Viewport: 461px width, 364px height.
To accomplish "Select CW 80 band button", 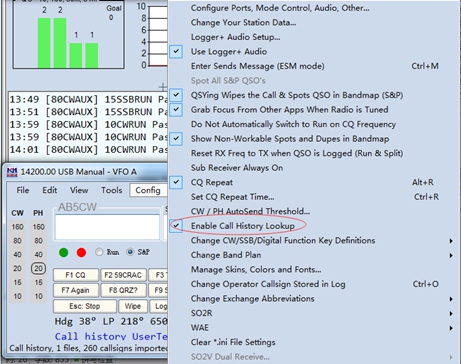I will pos(17,241).
